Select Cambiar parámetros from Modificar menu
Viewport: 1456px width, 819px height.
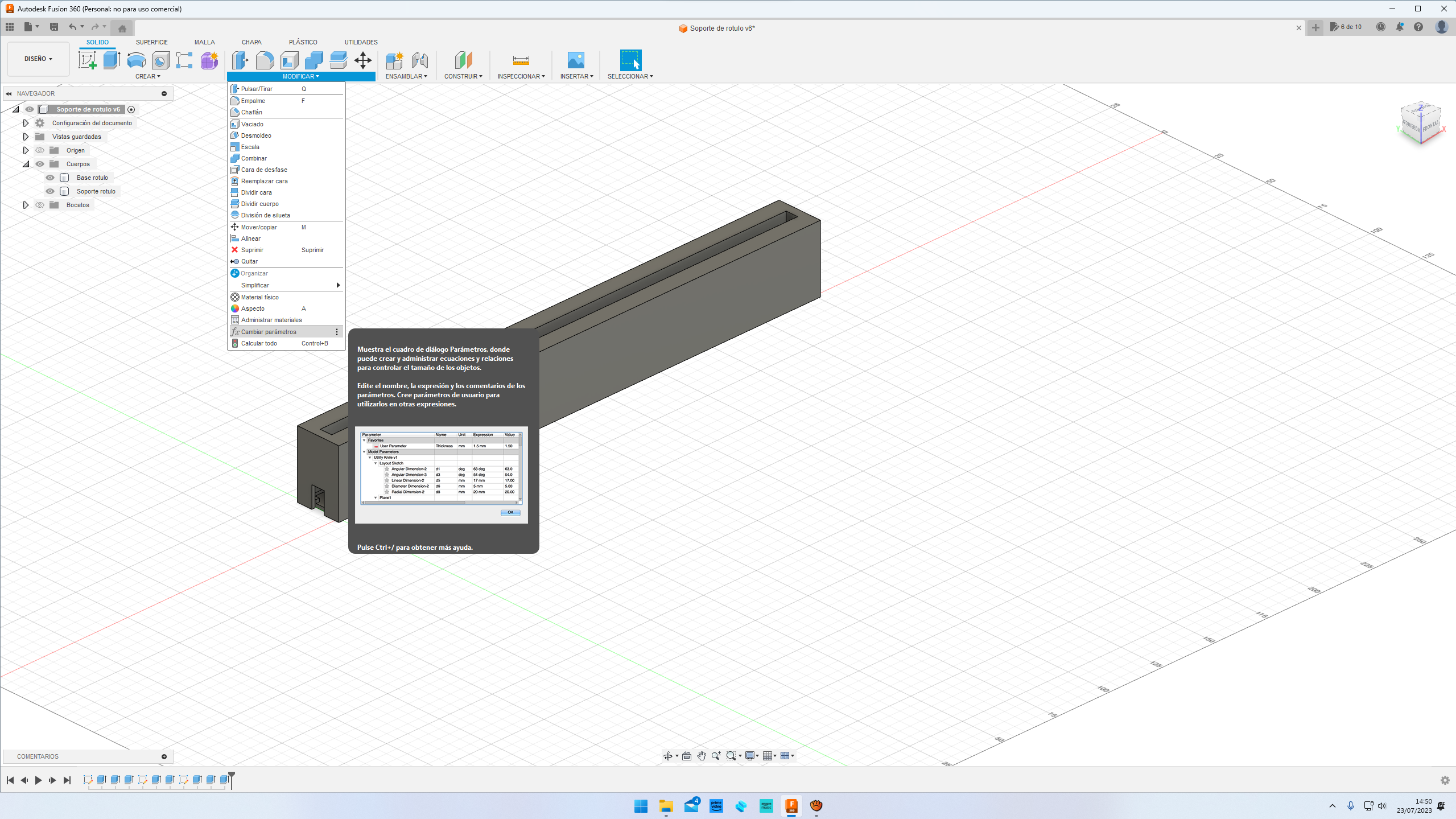pos(269,332)
